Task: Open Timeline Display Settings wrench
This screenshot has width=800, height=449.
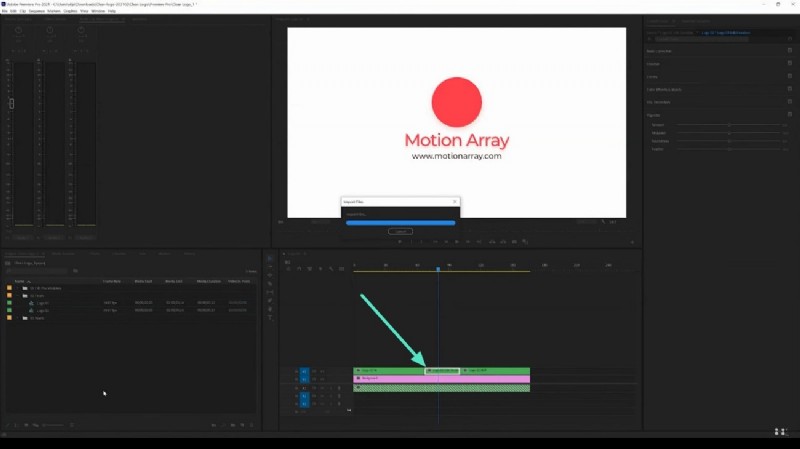Action: click(x=331, y=269)
